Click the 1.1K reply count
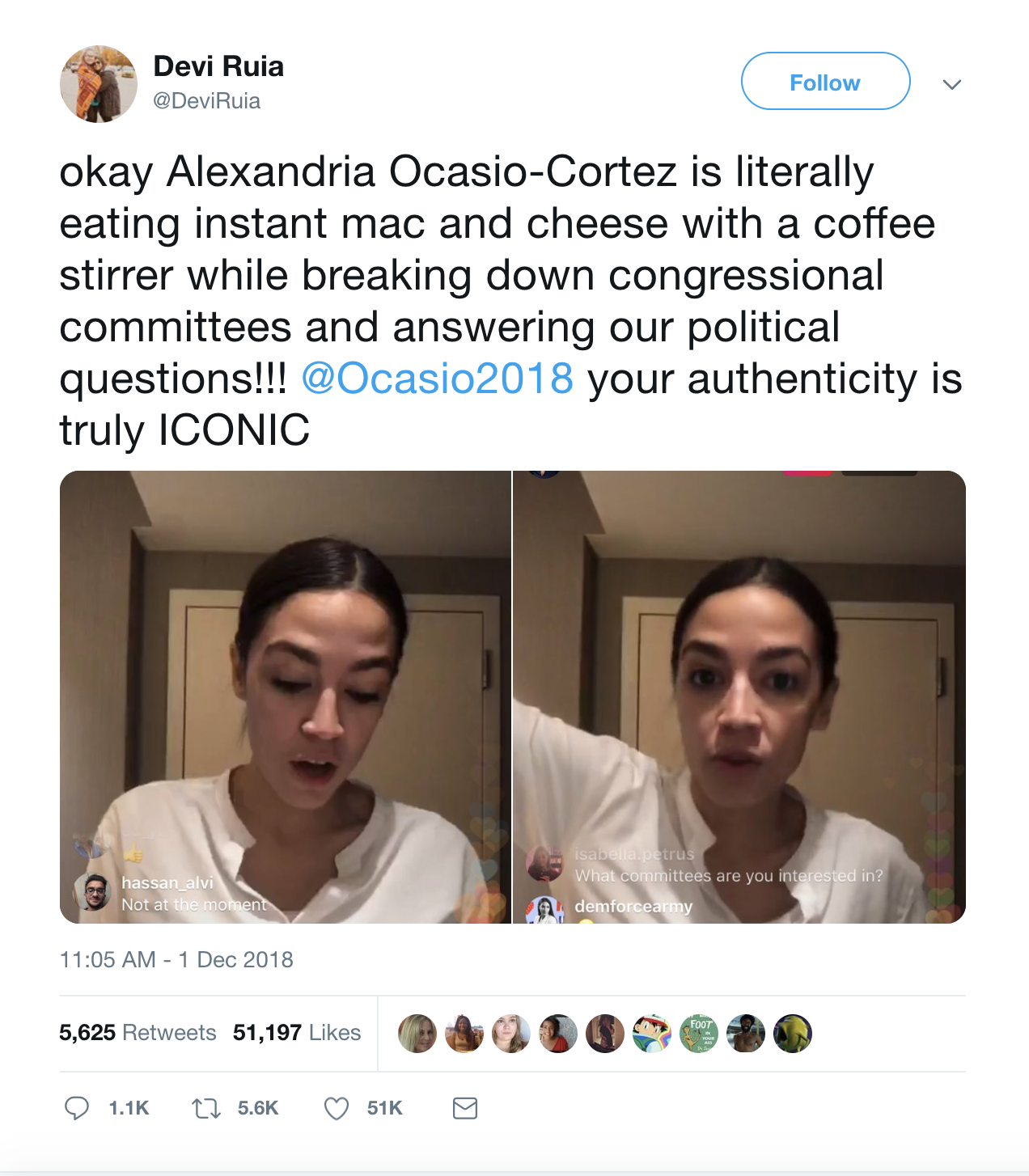Screen dimensions: 1029x1176 coord(129,1108)
